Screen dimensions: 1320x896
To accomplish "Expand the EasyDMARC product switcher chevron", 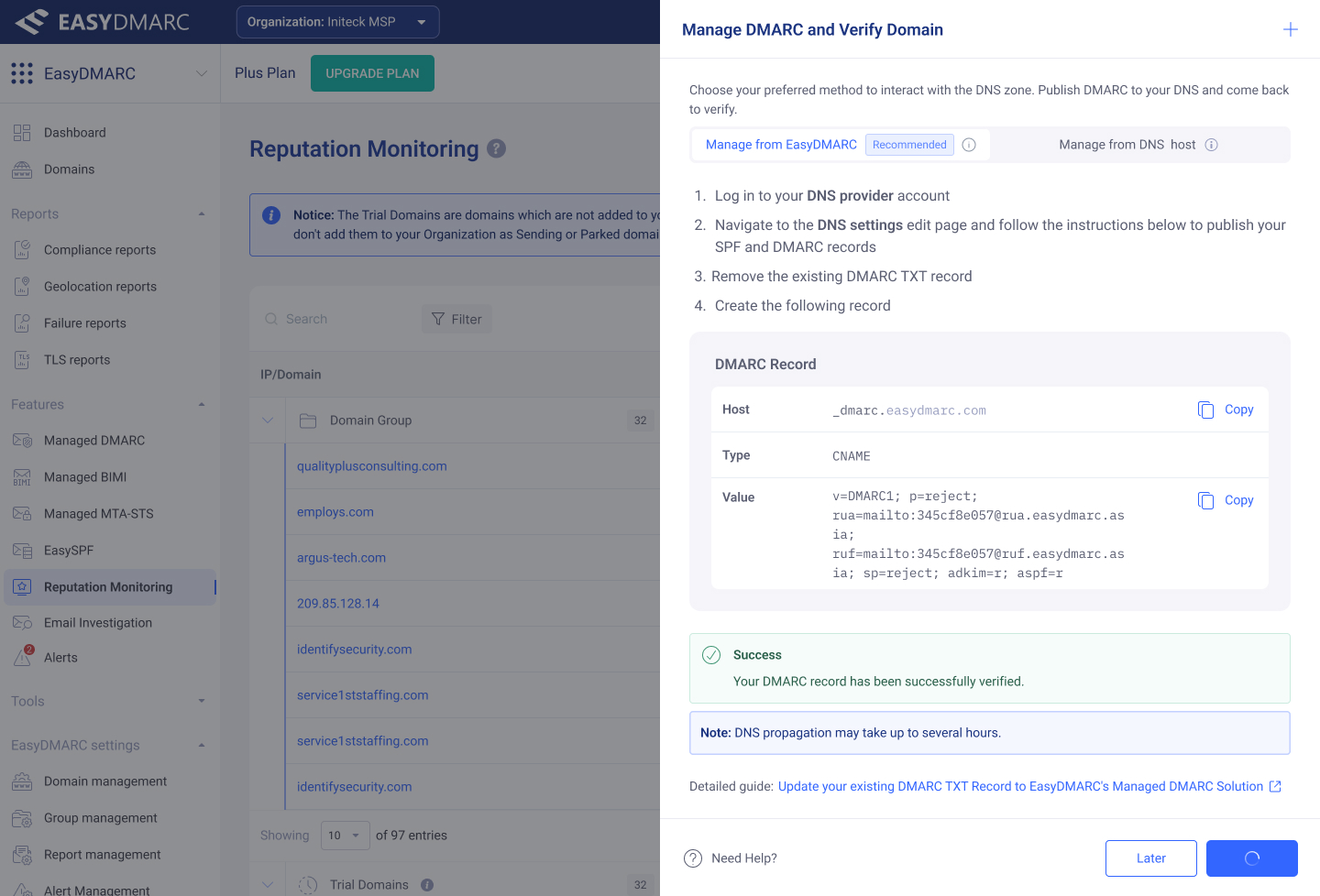I will pos(202,73).
